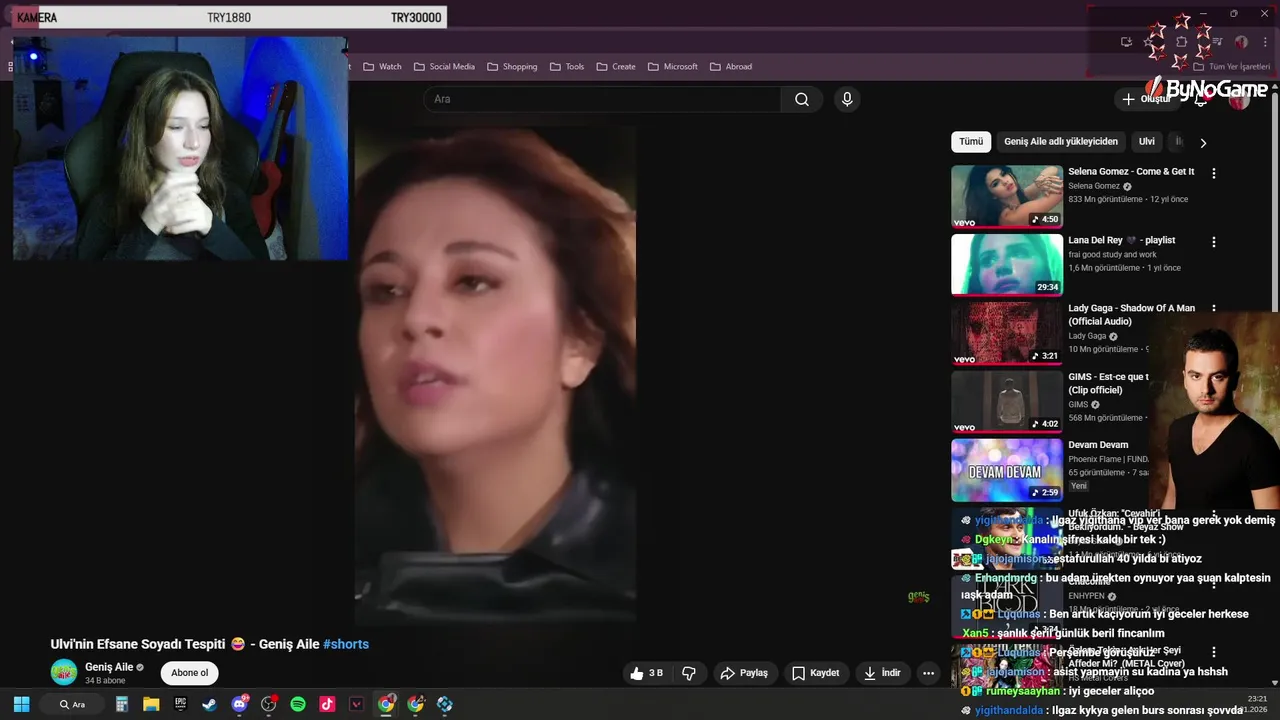This screenshot has width=1280, height=720.
Task: Focus the YouTube Ara search field
Action: tap(602, 99)
